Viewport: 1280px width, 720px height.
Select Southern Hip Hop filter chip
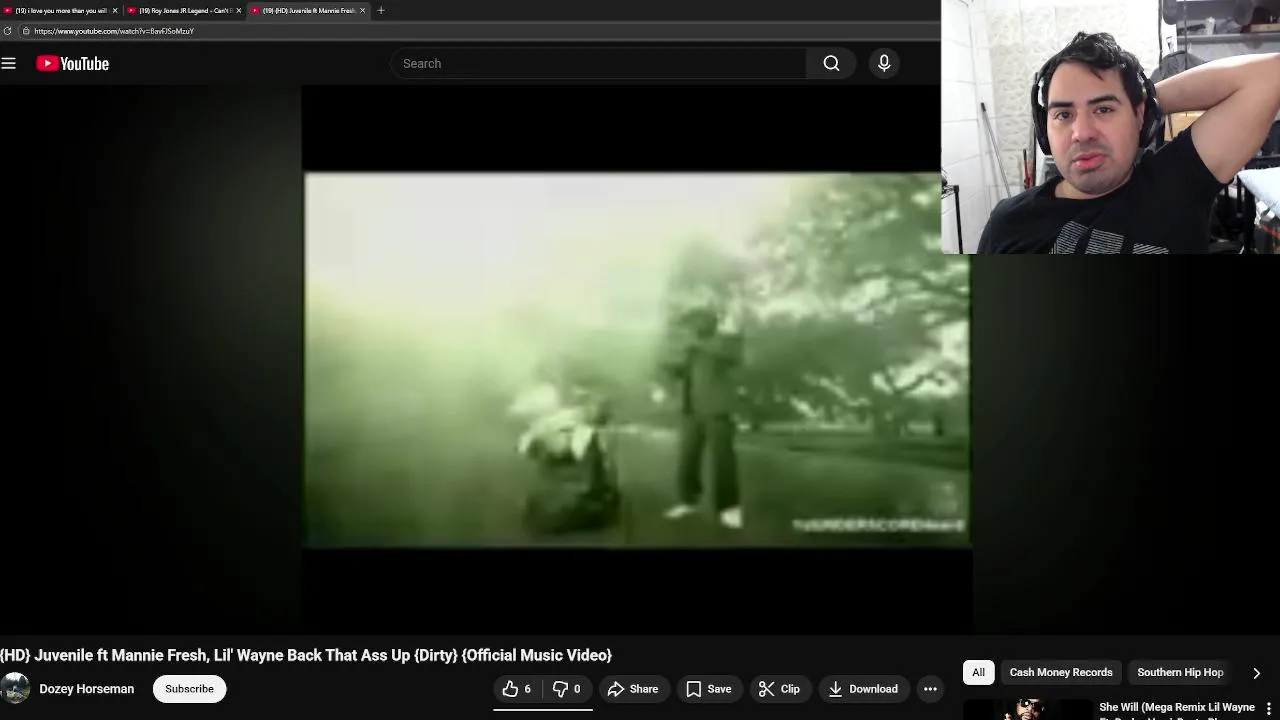click(x=1180, y=673)
